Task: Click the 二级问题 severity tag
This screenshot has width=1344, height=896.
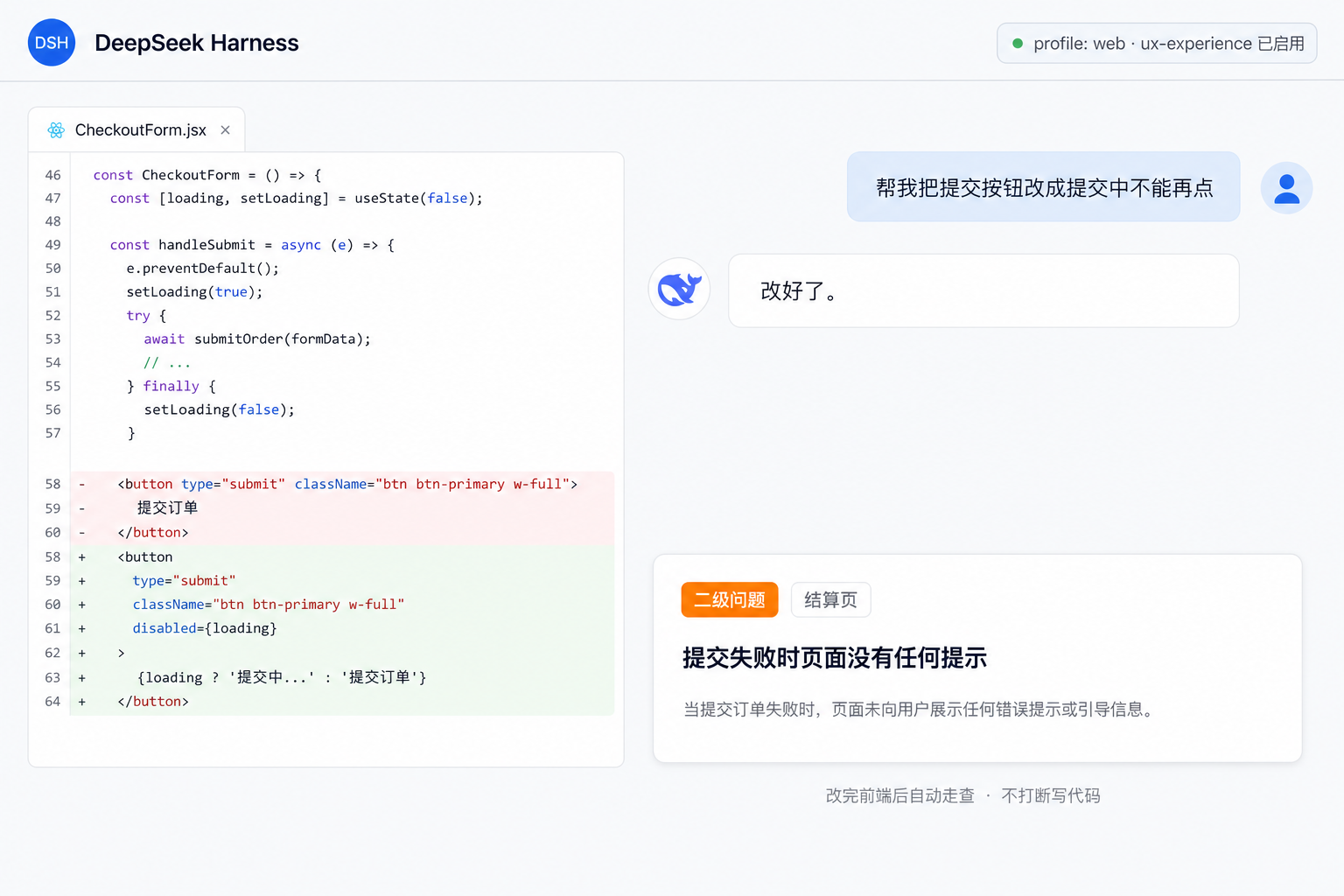Action: pos(730,600)
